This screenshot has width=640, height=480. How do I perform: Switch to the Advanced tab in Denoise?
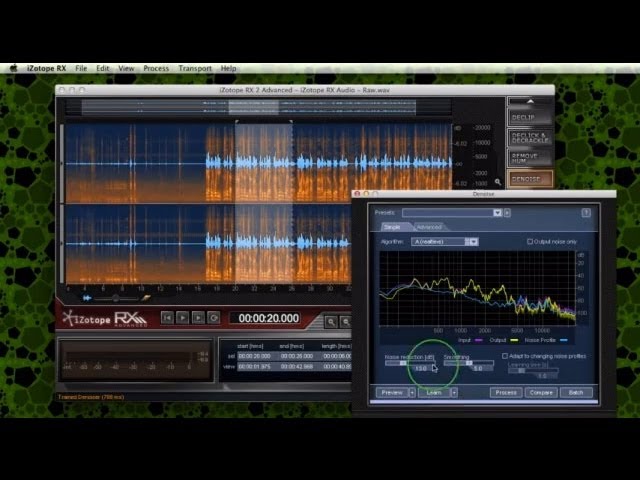429,227
